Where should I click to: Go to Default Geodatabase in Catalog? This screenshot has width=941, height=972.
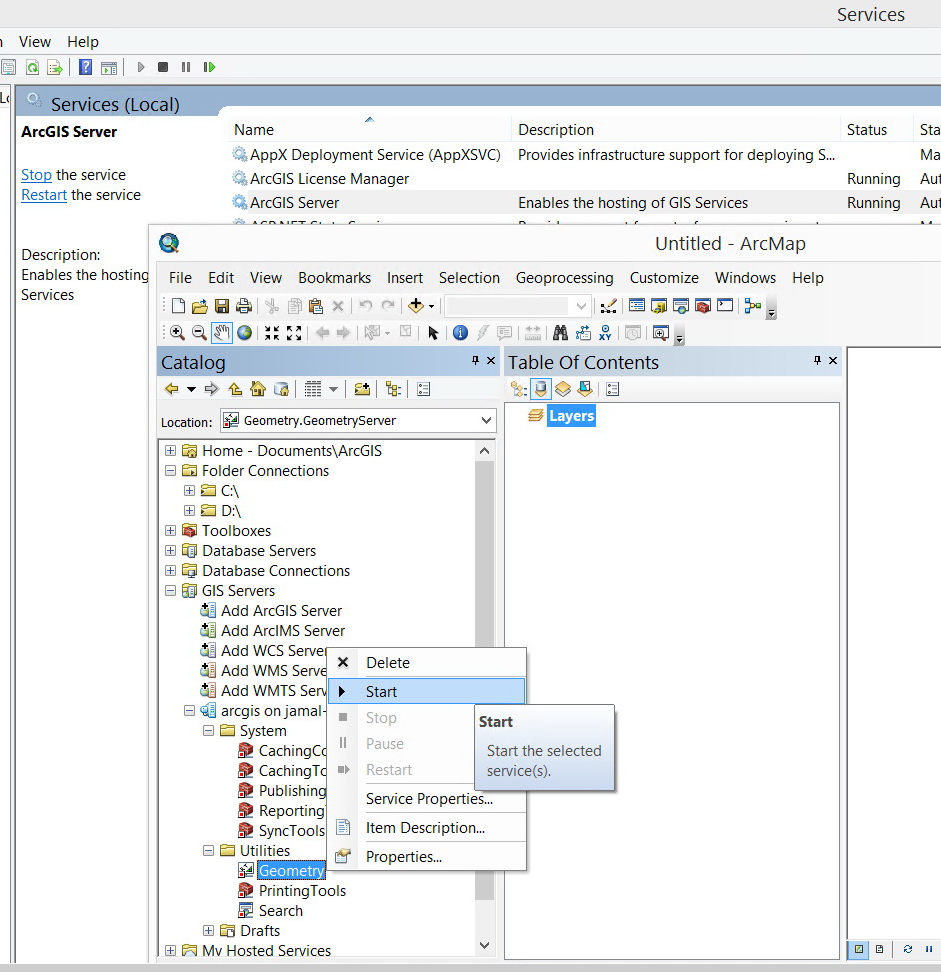(x=281, y=389)
